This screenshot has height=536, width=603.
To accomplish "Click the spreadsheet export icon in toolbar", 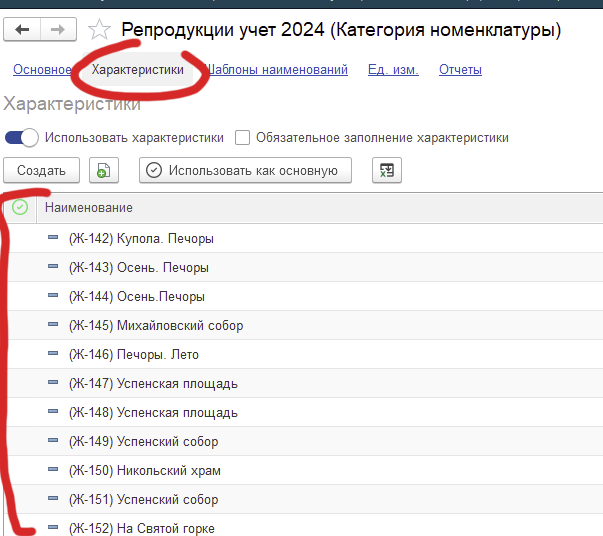I will 386,171.
